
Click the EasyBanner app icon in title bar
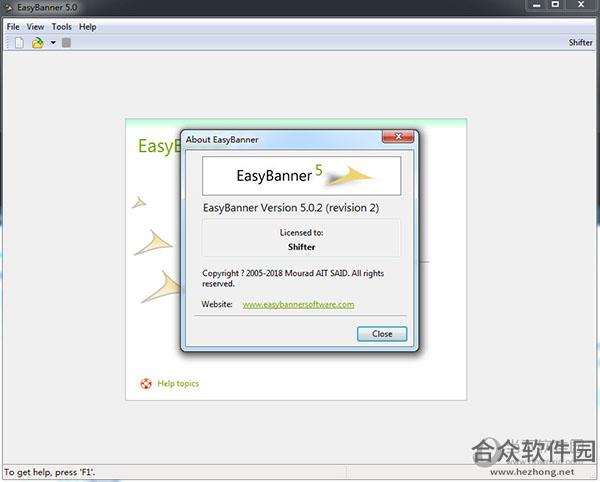tap(8, 7)
